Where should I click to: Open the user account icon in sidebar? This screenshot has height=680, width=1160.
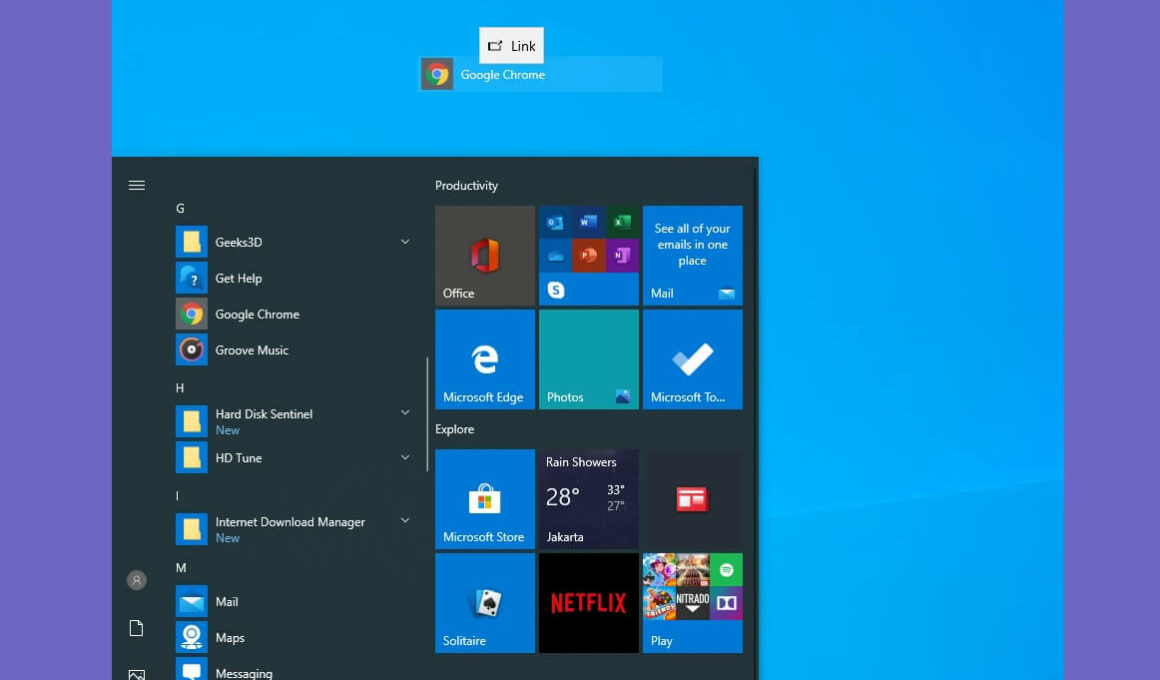137,581
